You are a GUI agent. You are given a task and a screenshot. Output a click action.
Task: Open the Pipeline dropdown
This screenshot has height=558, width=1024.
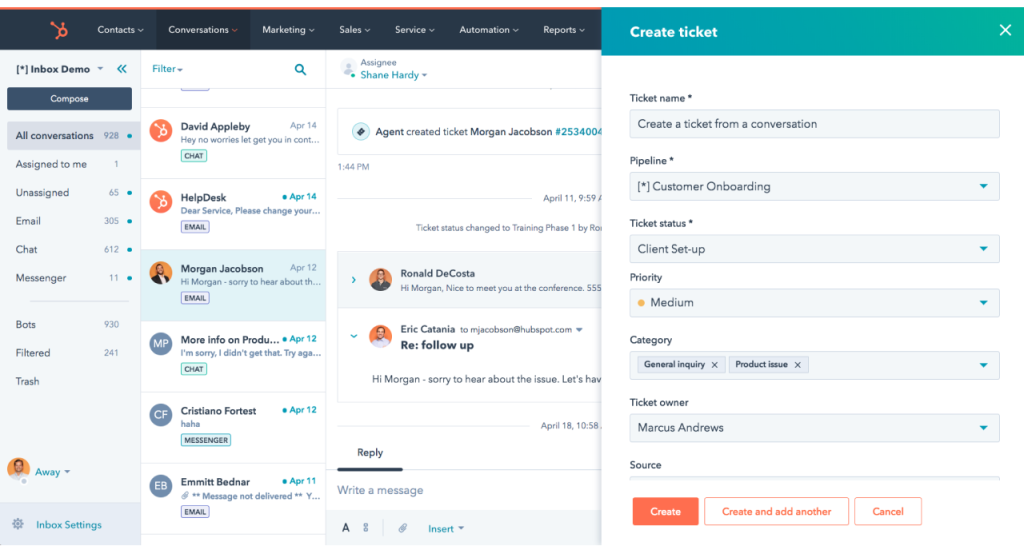click(x=814, y=186)
